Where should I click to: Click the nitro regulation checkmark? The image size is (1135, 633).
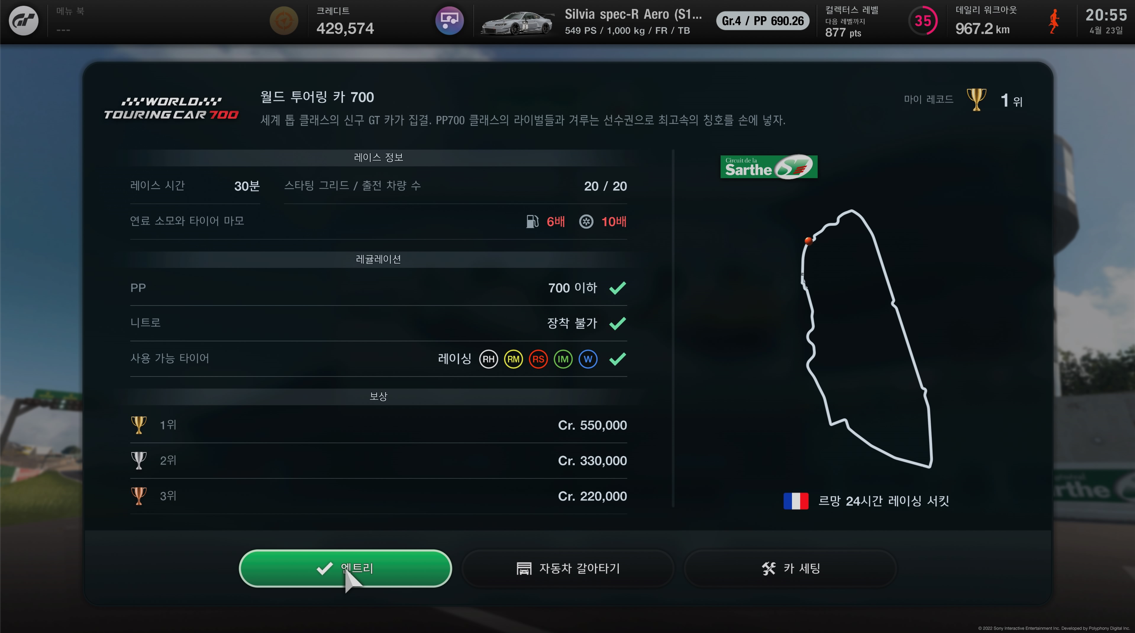pos(617,324)
